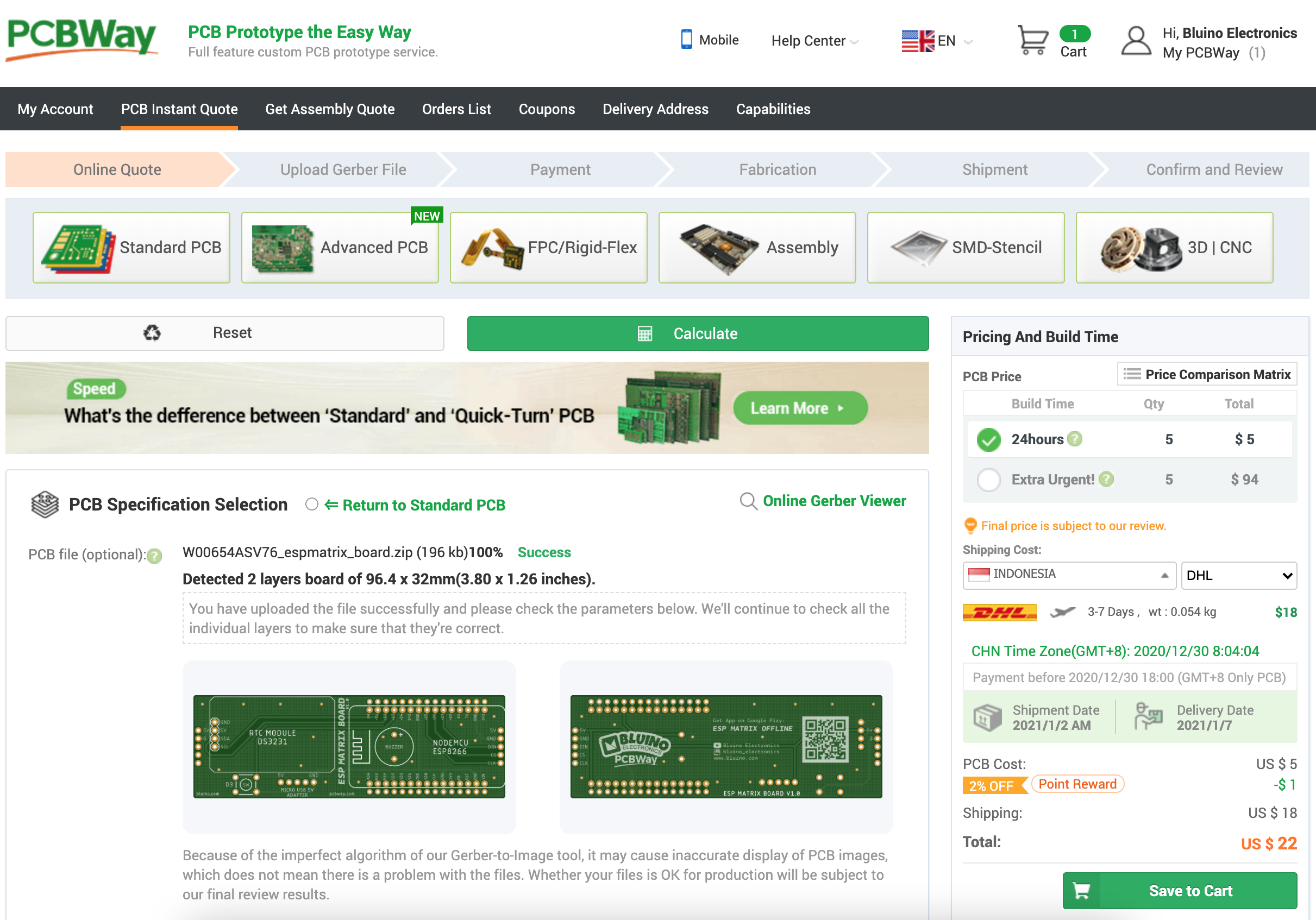Viewport: 1316px width, 920px height.
Task: Click help icon next to 24hours
Action: coord(1075,439)
